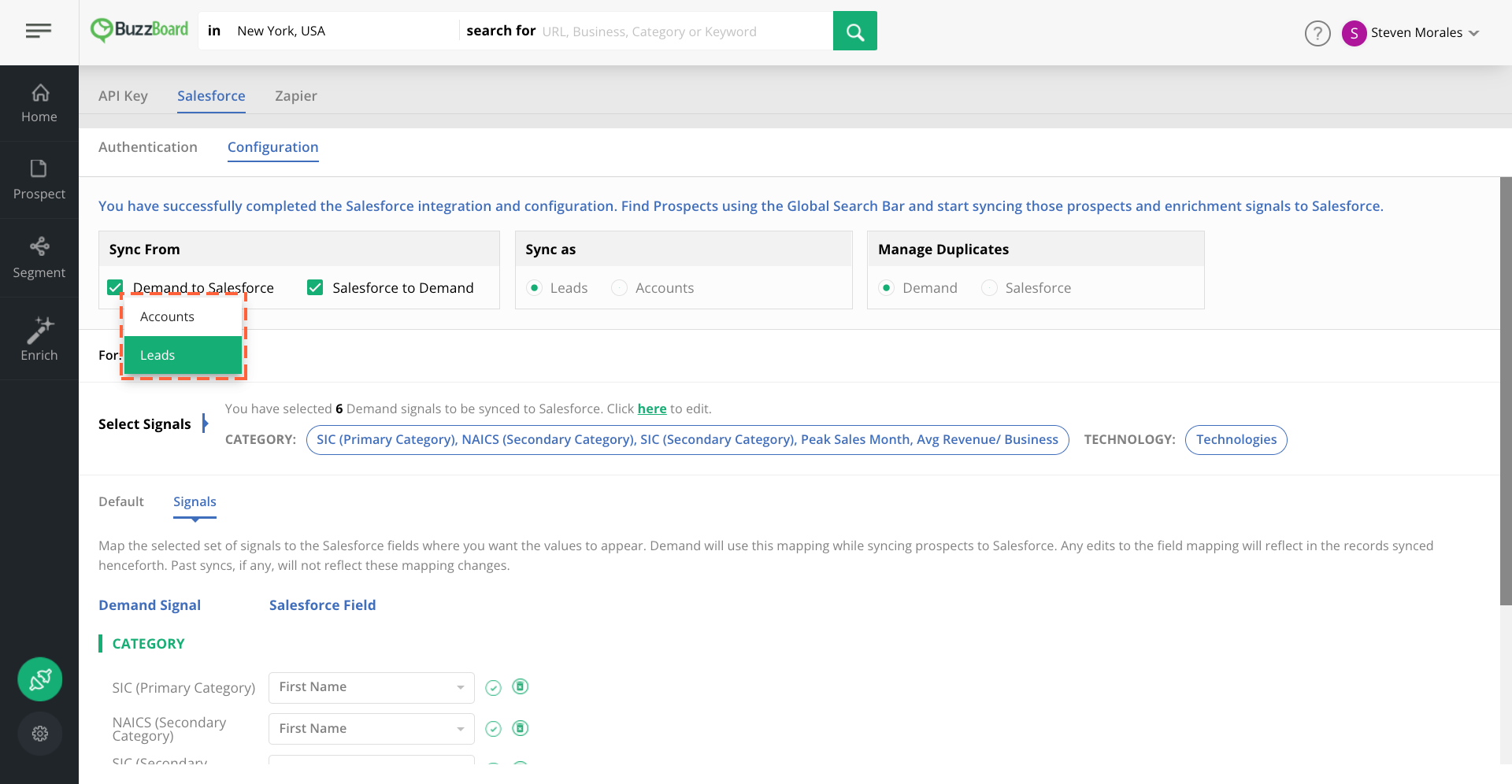
Task: Click the search for keyword input
Action: pyautogui.click(x=685, y=31)
